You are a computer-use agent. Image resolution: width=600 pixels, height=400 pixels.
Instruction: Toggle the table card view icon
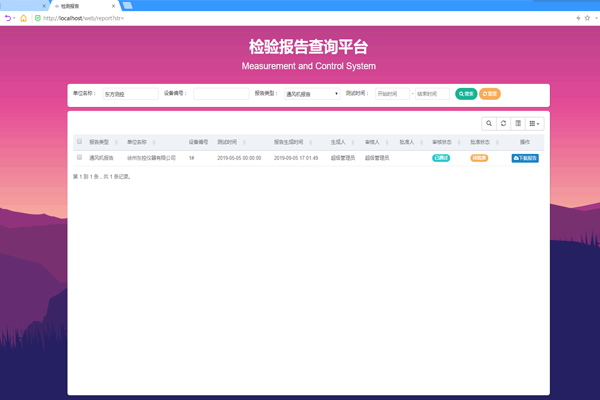(518, 124)
